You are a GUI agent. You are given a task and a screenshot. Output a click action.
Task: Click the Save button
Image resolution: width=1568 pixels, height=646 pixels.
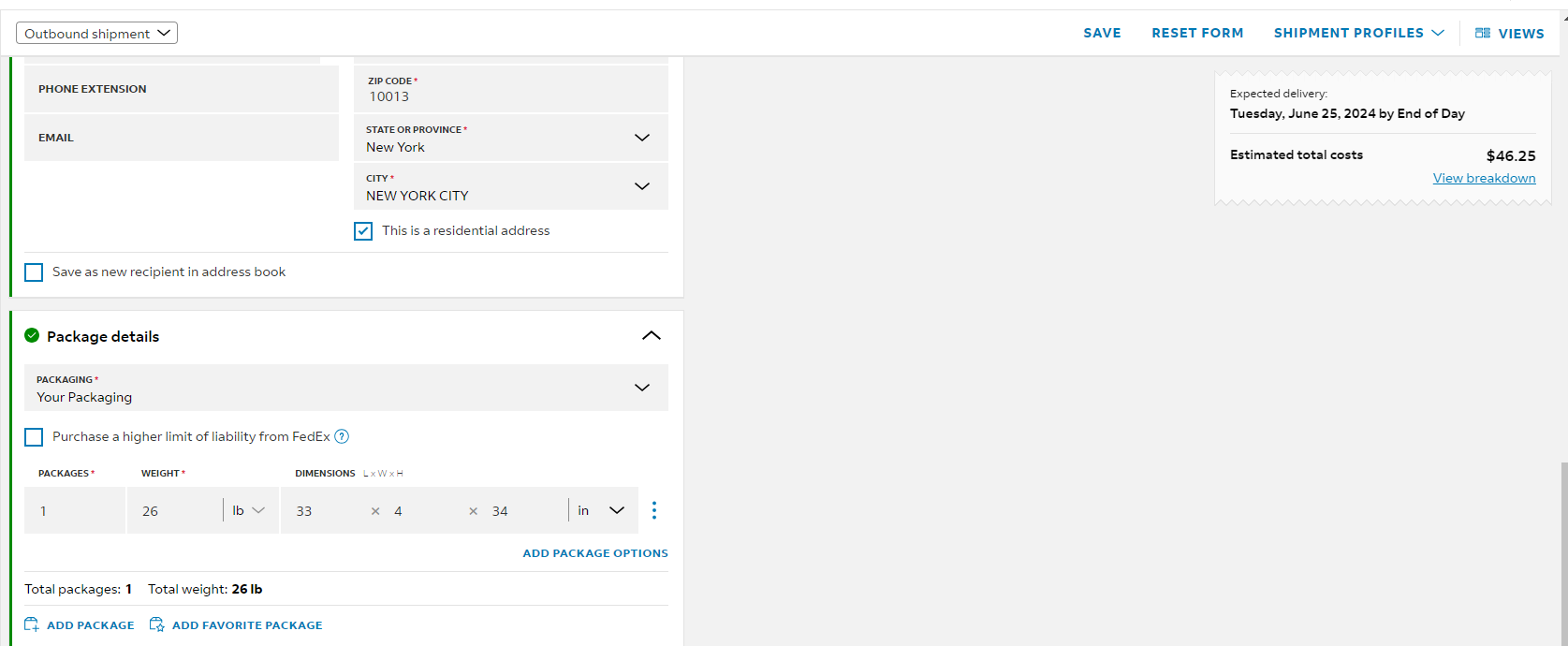pyautogui.click(x=1102, y=33)
